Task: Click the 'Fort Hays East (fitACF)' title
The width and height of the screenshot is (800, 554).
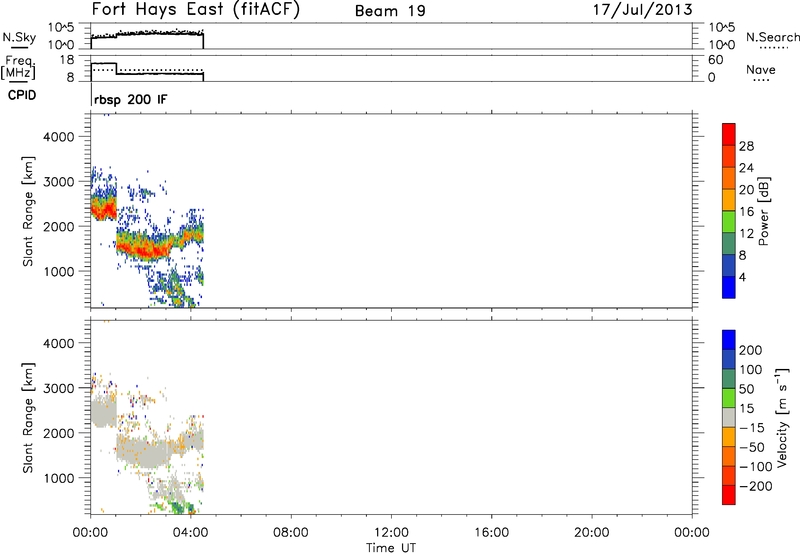Action: click(x=196, y=9)
